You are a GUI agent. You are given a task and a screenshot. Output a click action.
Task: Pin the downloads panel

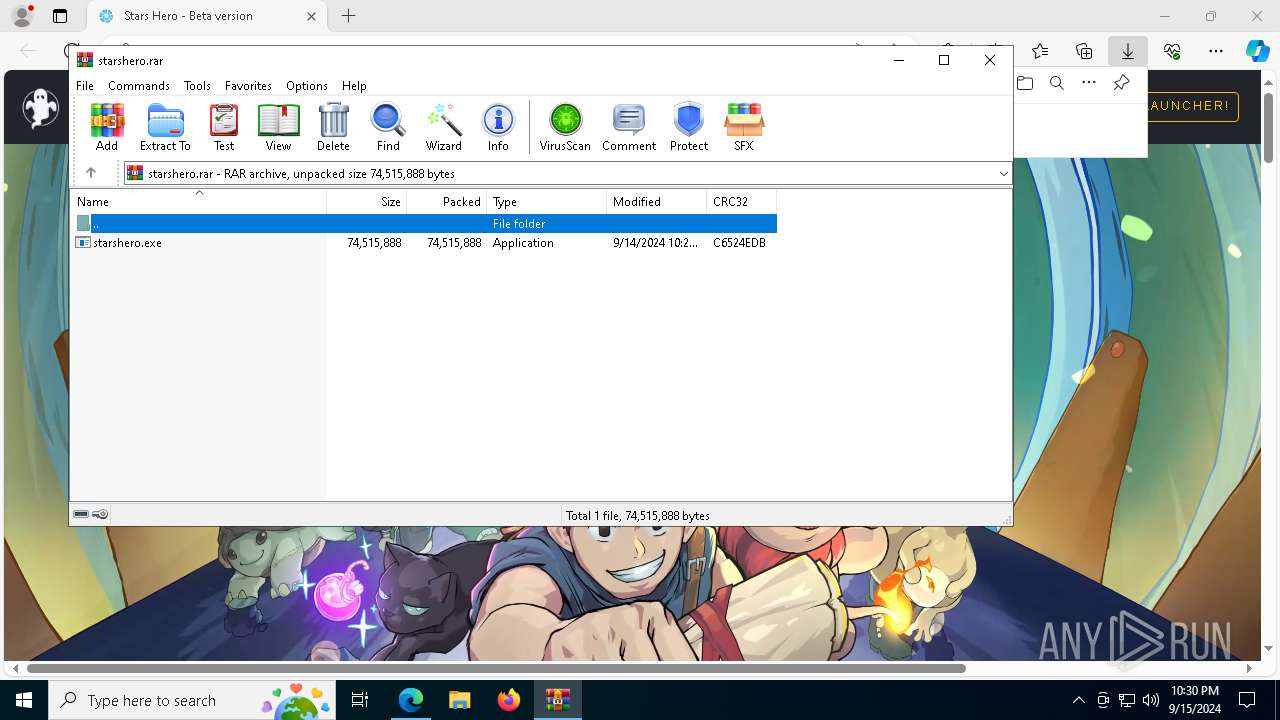pos(1121,83)
